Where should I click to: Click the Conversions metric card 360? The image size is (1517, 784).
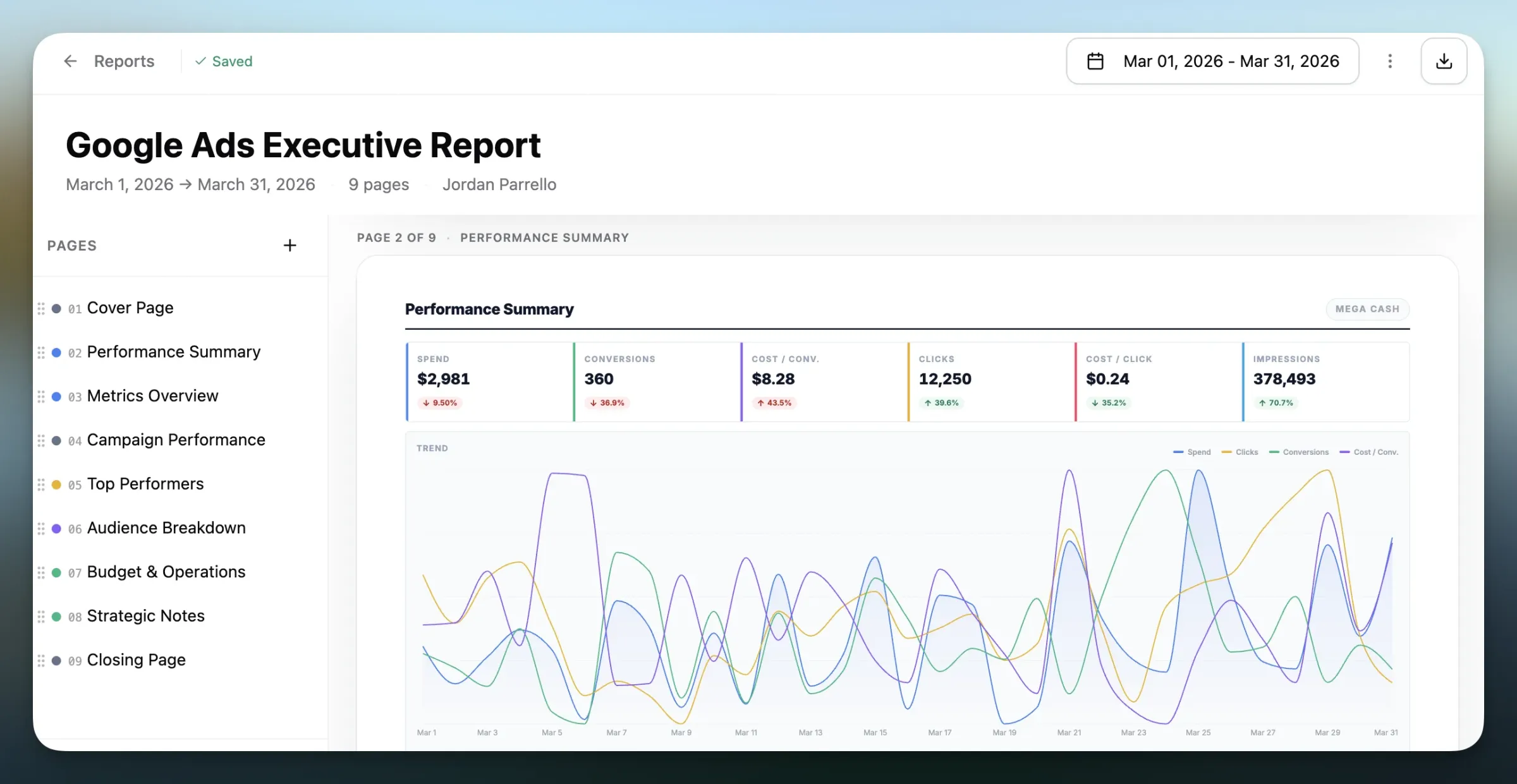[657, 382]
